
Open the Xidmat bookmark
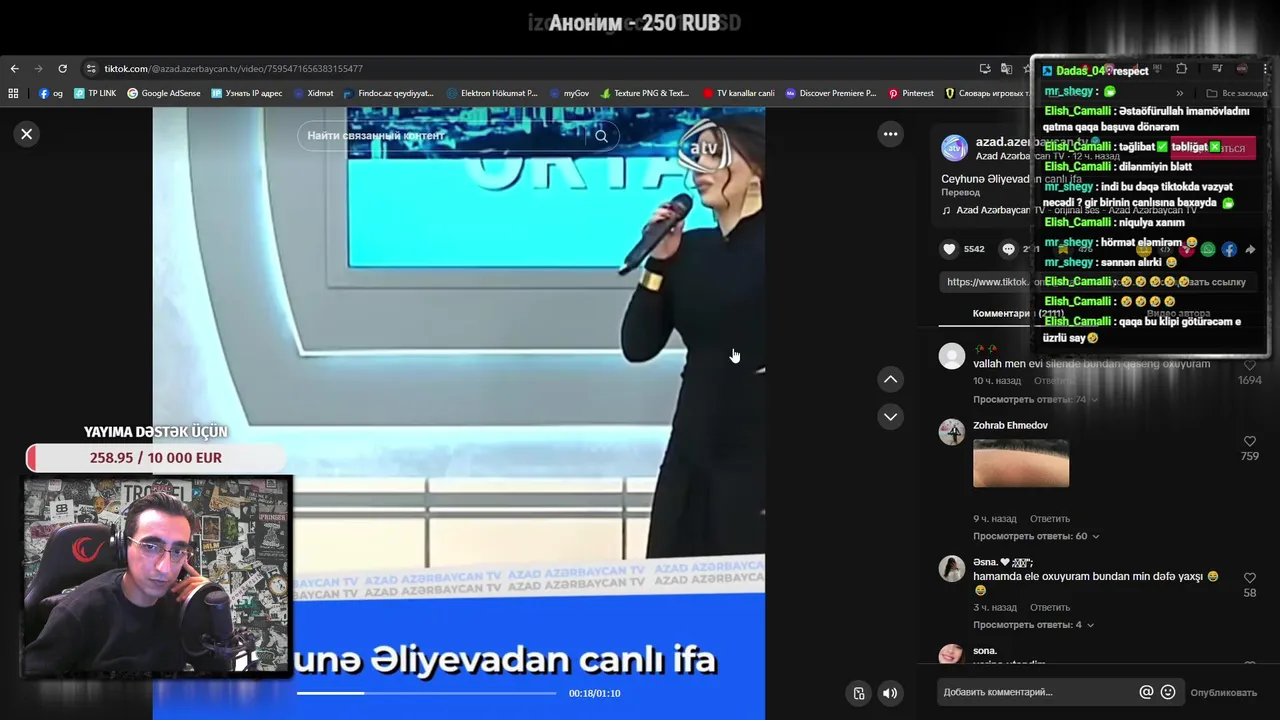(314, 93)
